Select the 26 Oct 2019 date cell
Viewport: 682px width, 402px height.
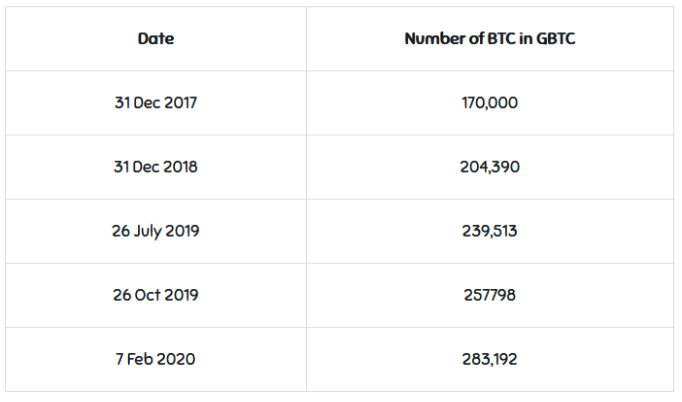[156, 295]
